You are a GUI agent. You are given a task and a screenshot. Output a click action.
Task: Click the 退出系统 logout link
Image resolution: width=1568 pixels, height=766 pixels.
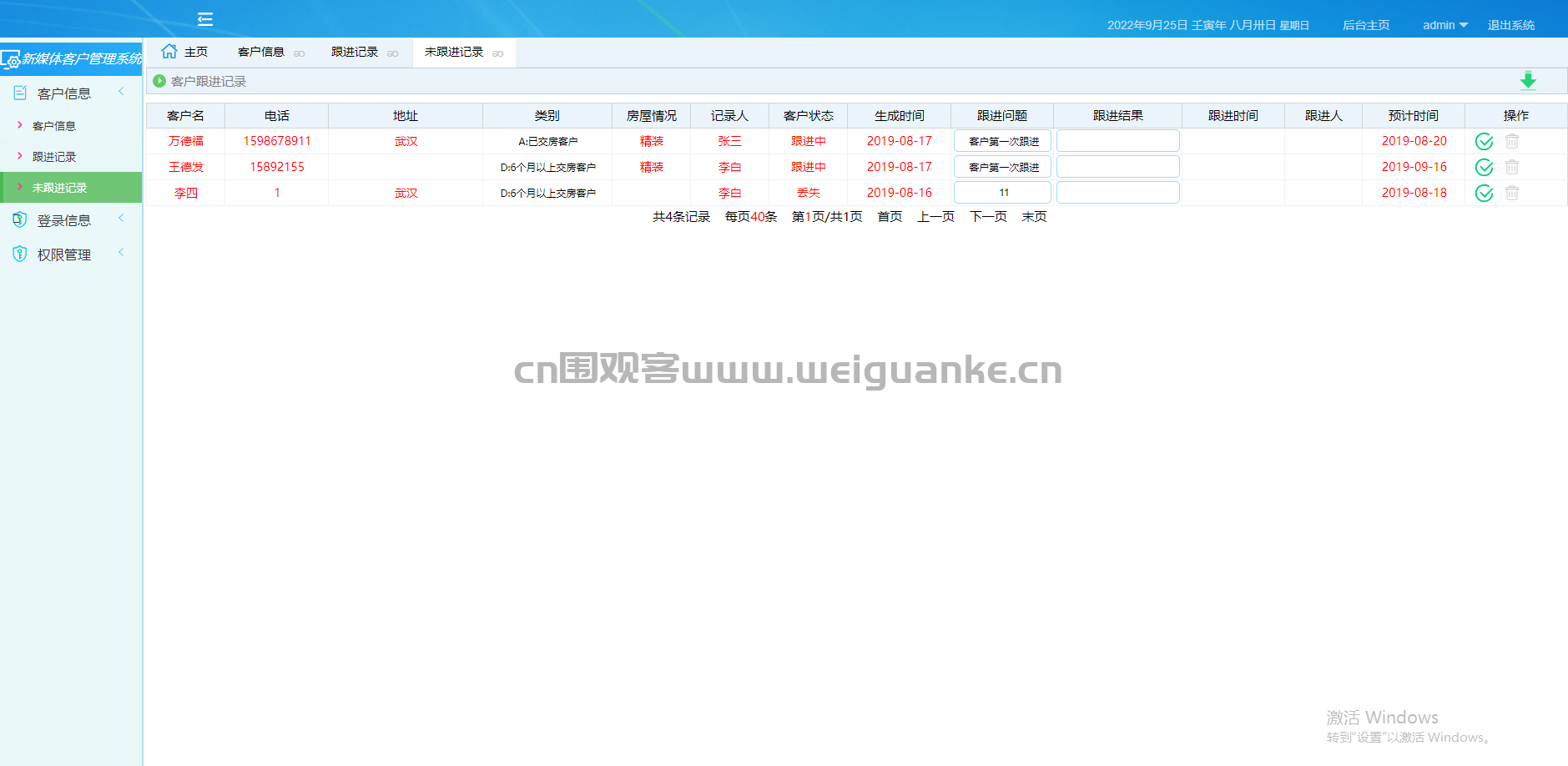click(x=1511, y=25)
